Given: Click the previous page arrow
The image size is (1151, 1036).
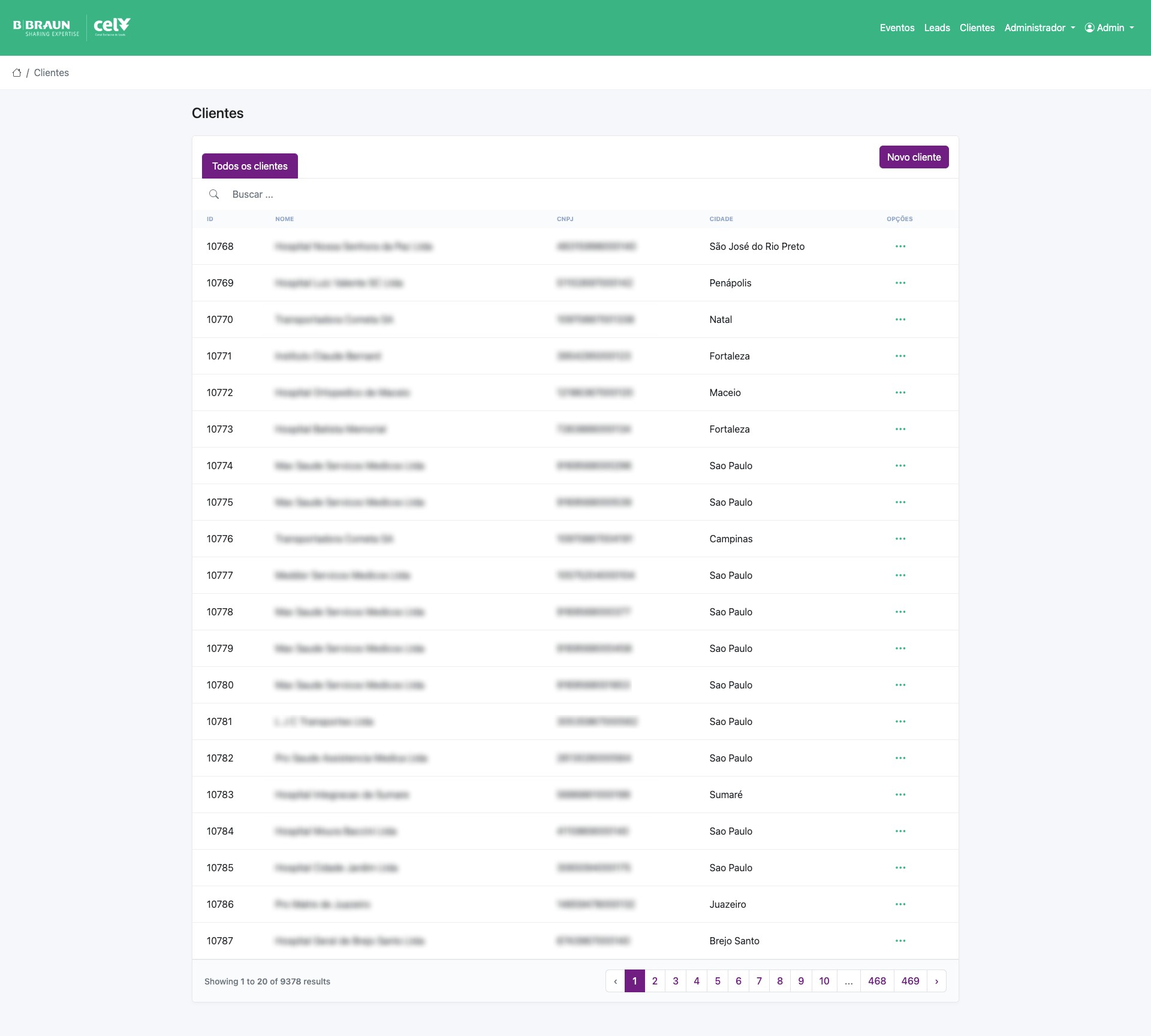Looking at the screenshot, I should coord(615,981).
